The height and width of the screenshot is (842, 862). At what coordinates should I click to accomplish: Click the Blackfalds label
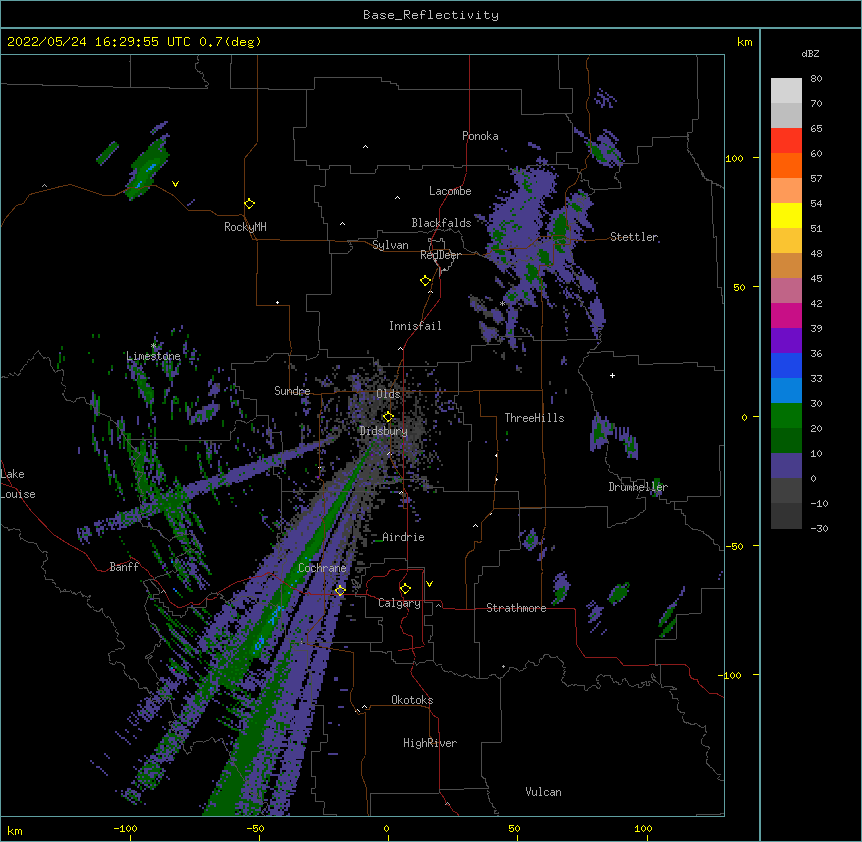[x=441, y=223]
